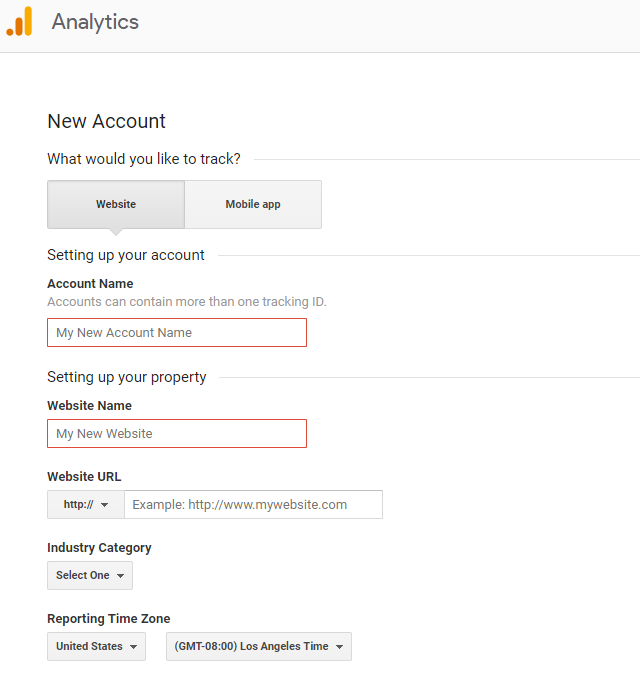Focus the Account Name input field
This screenshot has height=676, width=640.
177,333
